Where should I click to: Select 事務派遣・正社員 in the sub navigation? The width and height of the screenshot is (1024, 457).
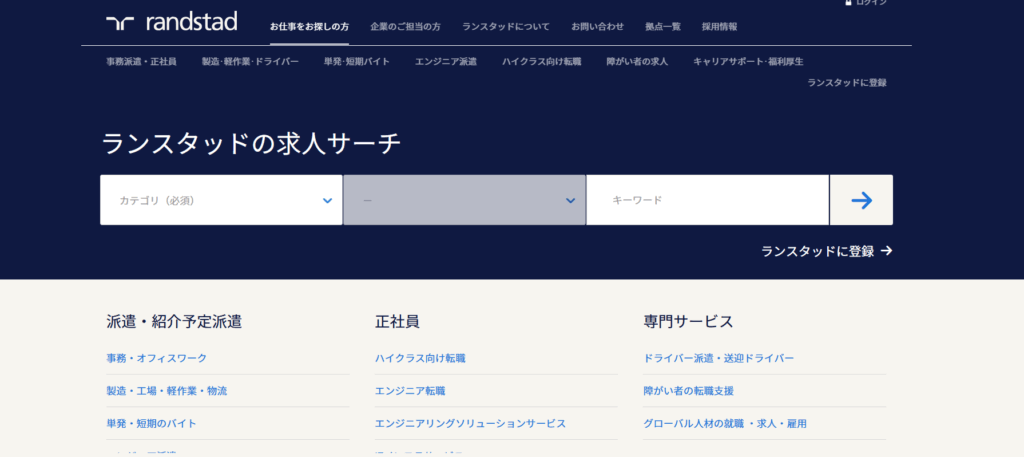(141, 62)
